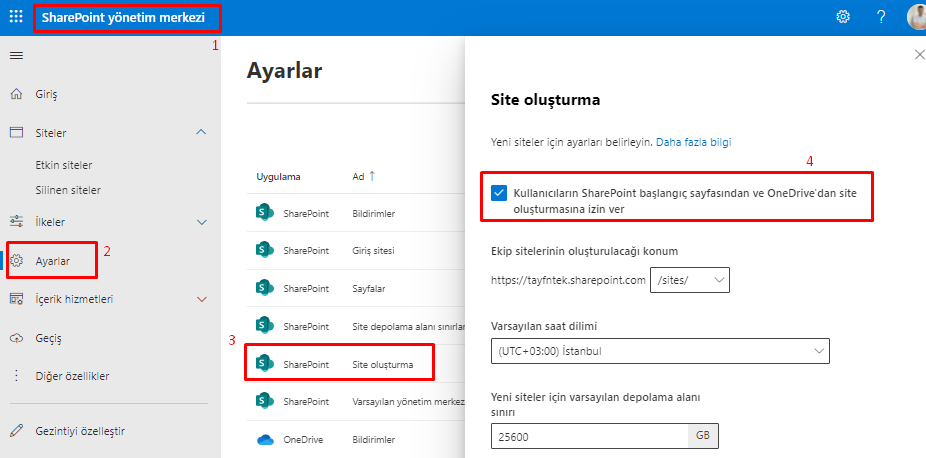Select Silinen siteler in the sidebar
The width and height of the screenshot is (926, 458).
[x=68, y=190]
